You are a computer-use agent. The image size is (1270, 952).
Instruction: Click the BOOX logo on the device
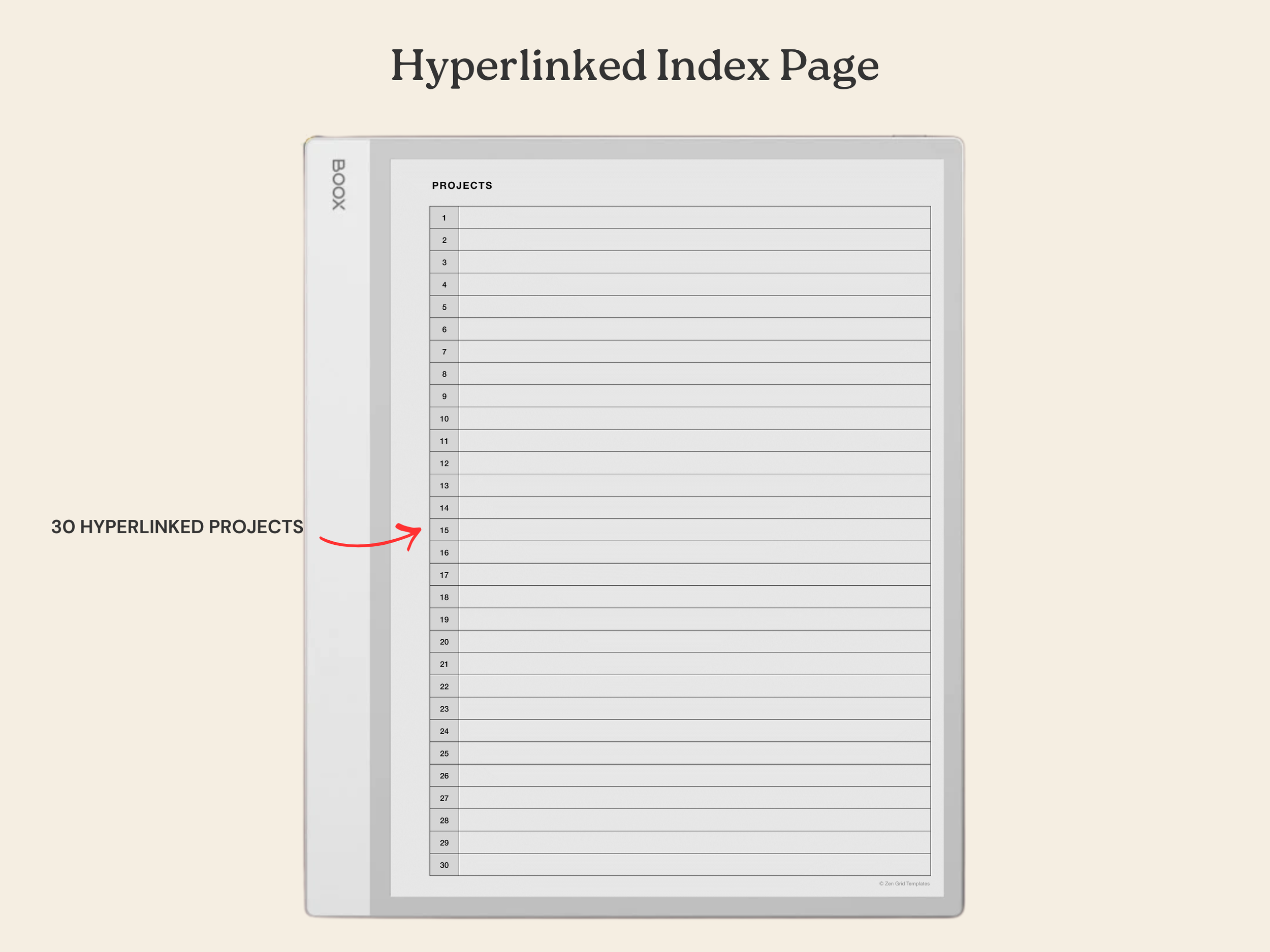coord(339,184)
